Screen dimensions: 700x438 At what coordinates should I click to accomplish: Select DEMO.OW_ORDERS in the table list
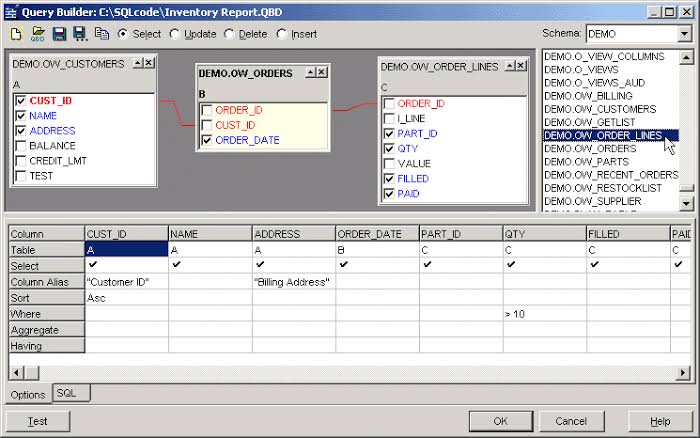pos(610,149)
